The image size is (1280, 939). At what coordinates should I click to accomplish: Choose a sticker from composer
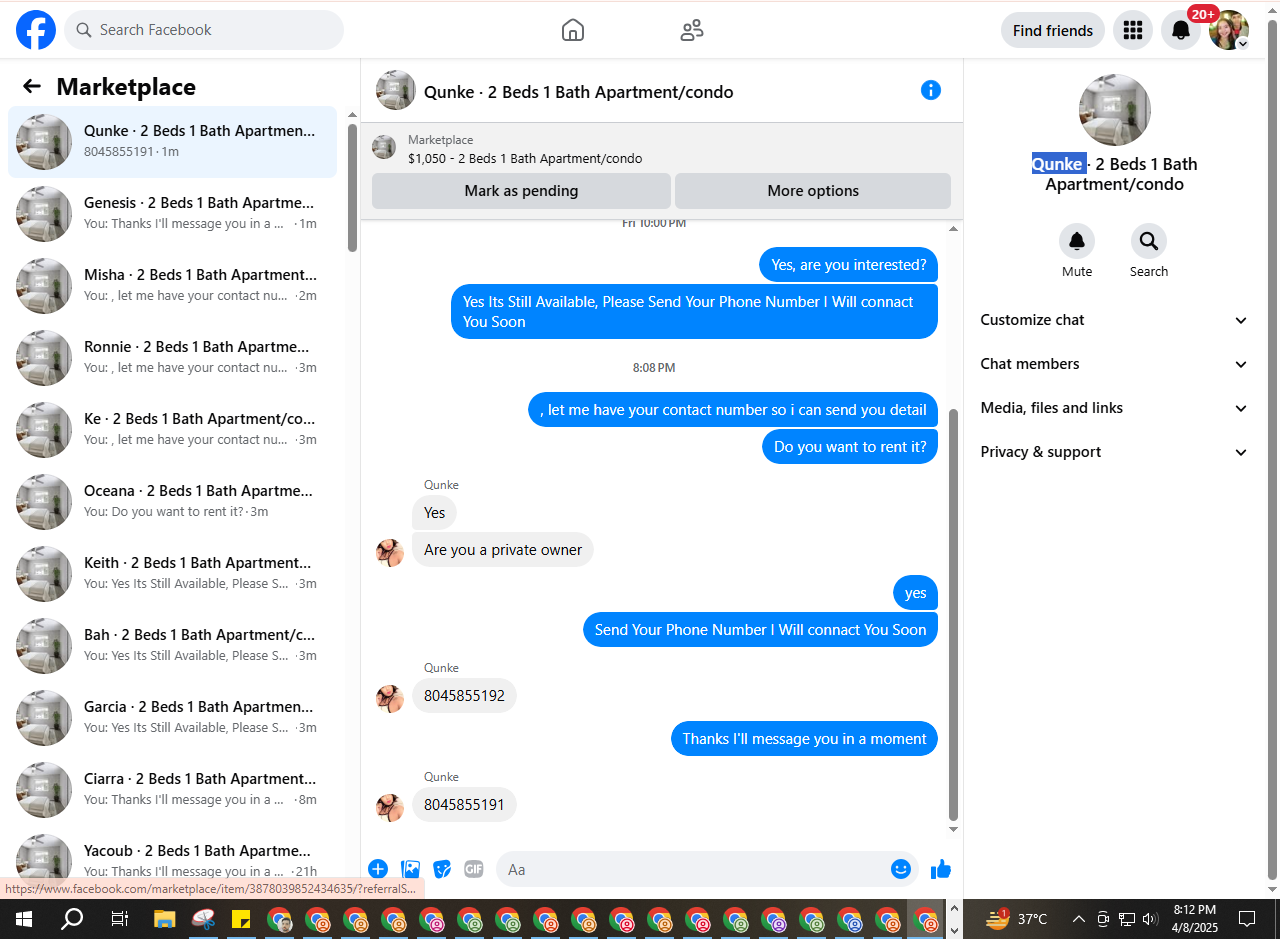442,869
